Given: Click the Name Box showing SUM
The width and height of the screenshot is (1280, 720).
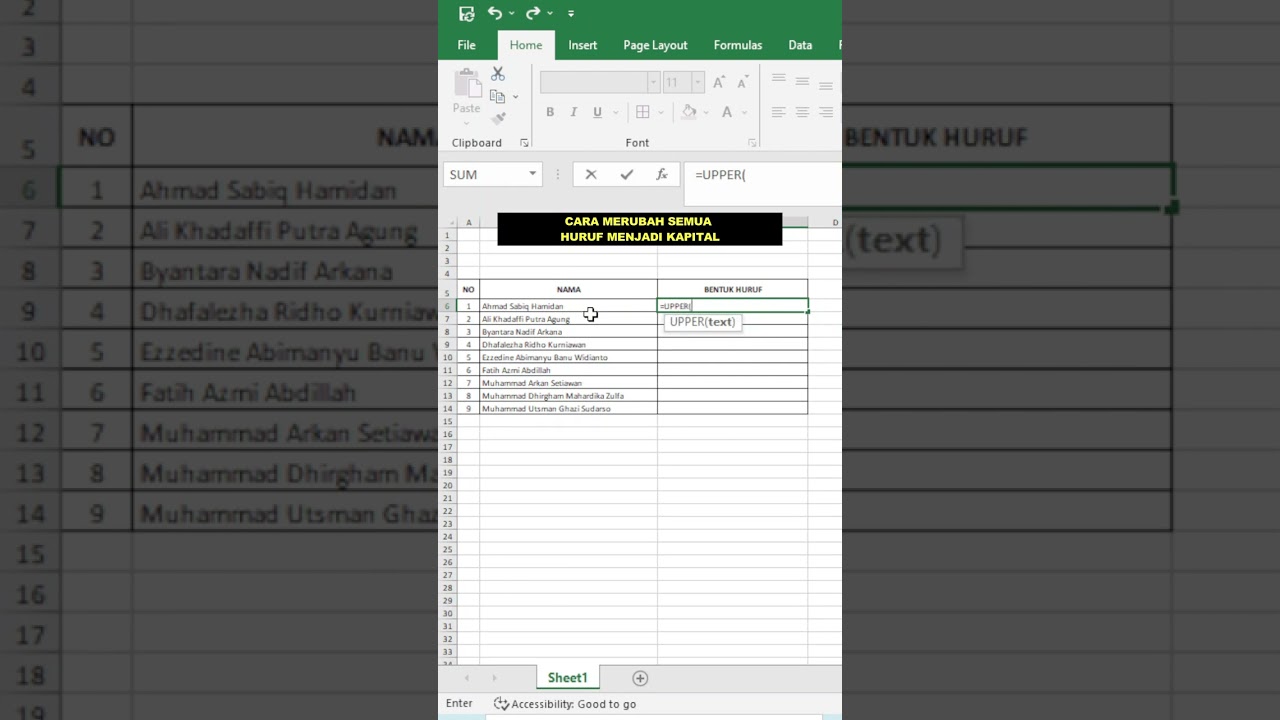Looking at the screenshot, I should [x=483, y=174].
